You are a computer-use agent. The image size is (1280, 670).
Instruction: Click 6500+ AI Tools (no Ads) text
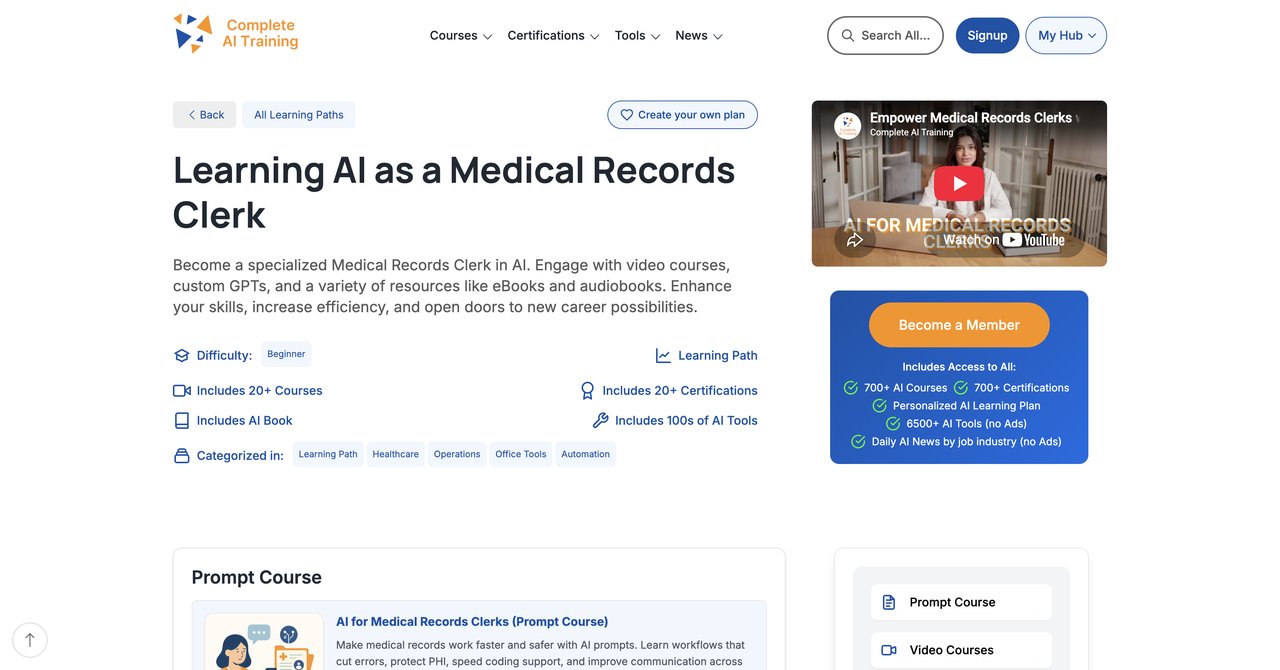pos(966,424)
